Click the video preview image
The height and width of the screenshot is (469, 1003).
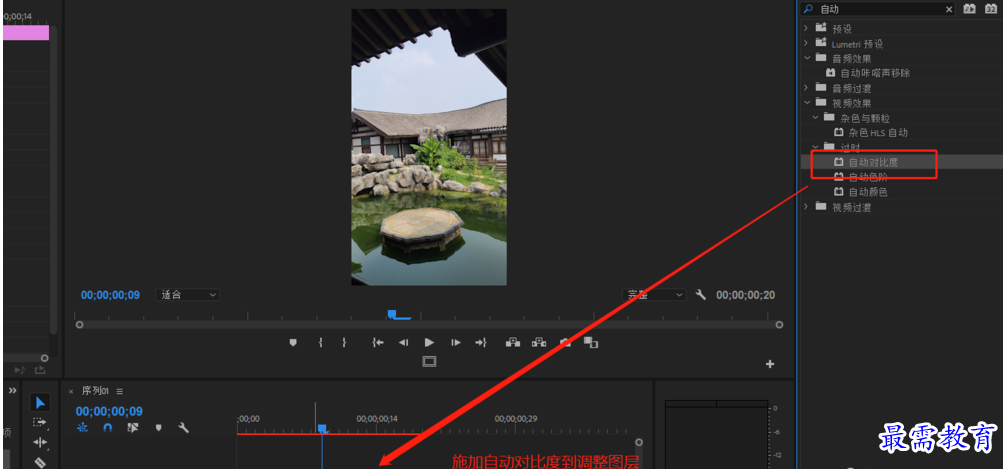click(429, 147)
